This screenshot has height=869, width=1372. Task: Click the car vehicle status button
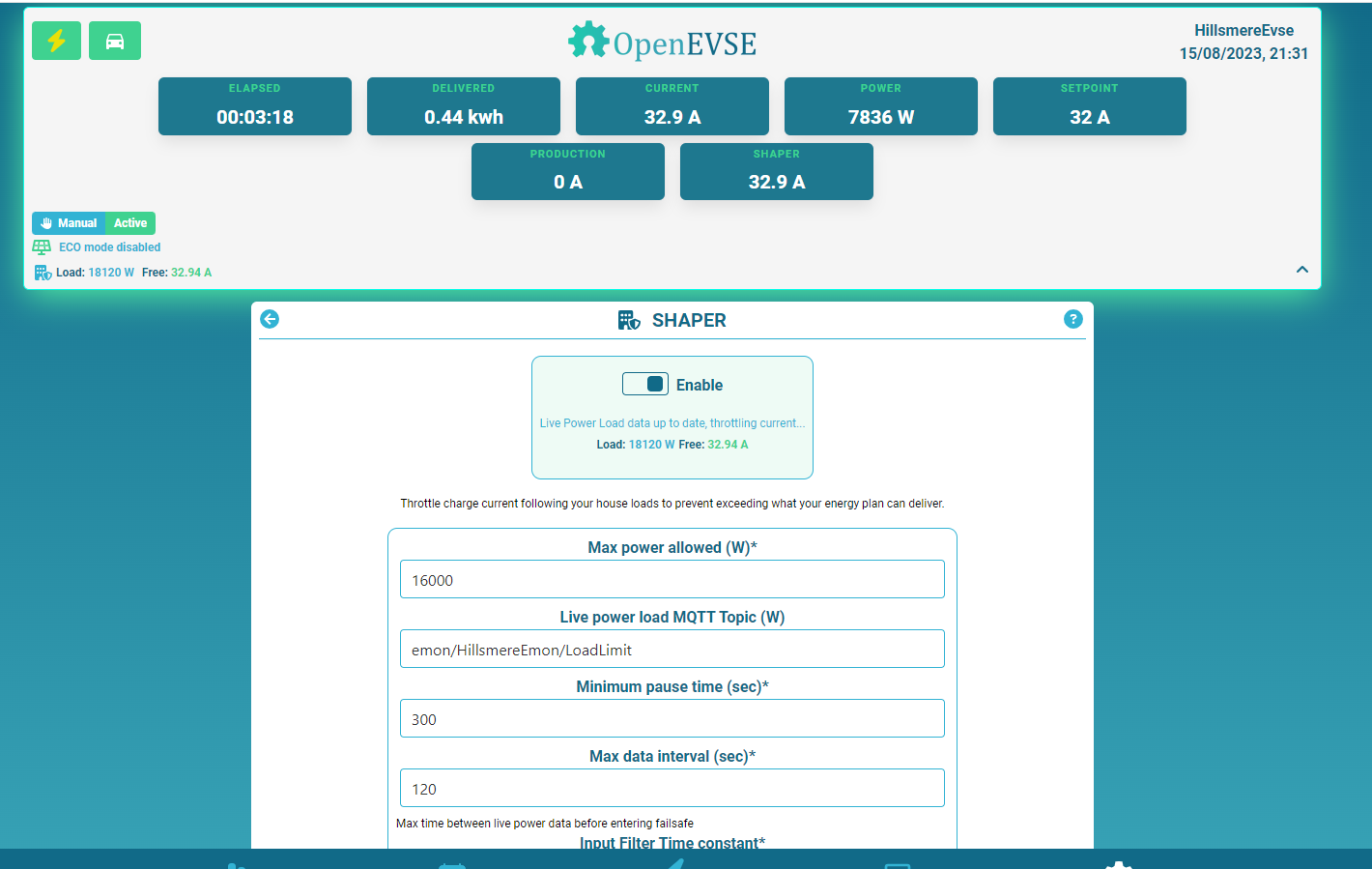pos(115,41)
